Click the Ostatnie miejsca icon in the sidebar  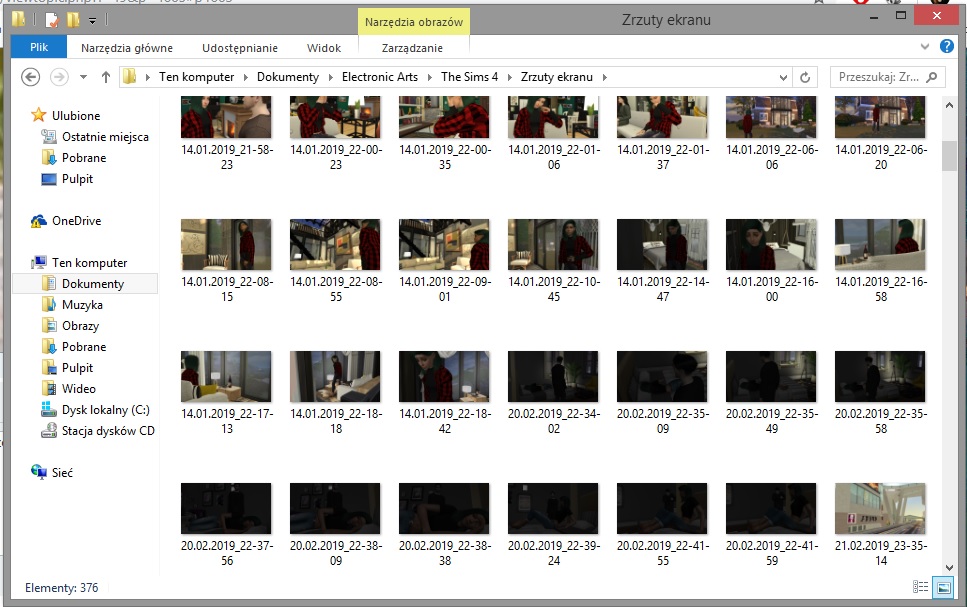pyautogui.click(x=49, y=136)
